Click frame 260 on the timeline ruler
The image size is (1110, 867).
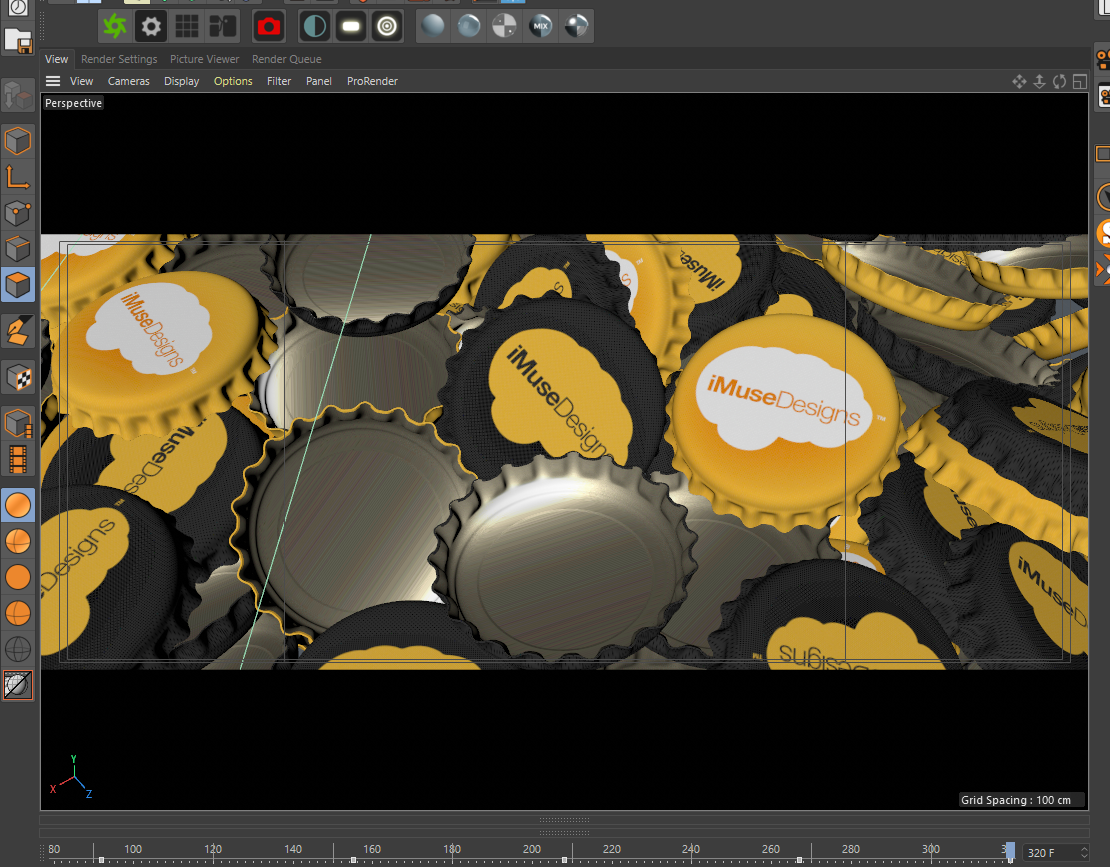tap(771, 849)
